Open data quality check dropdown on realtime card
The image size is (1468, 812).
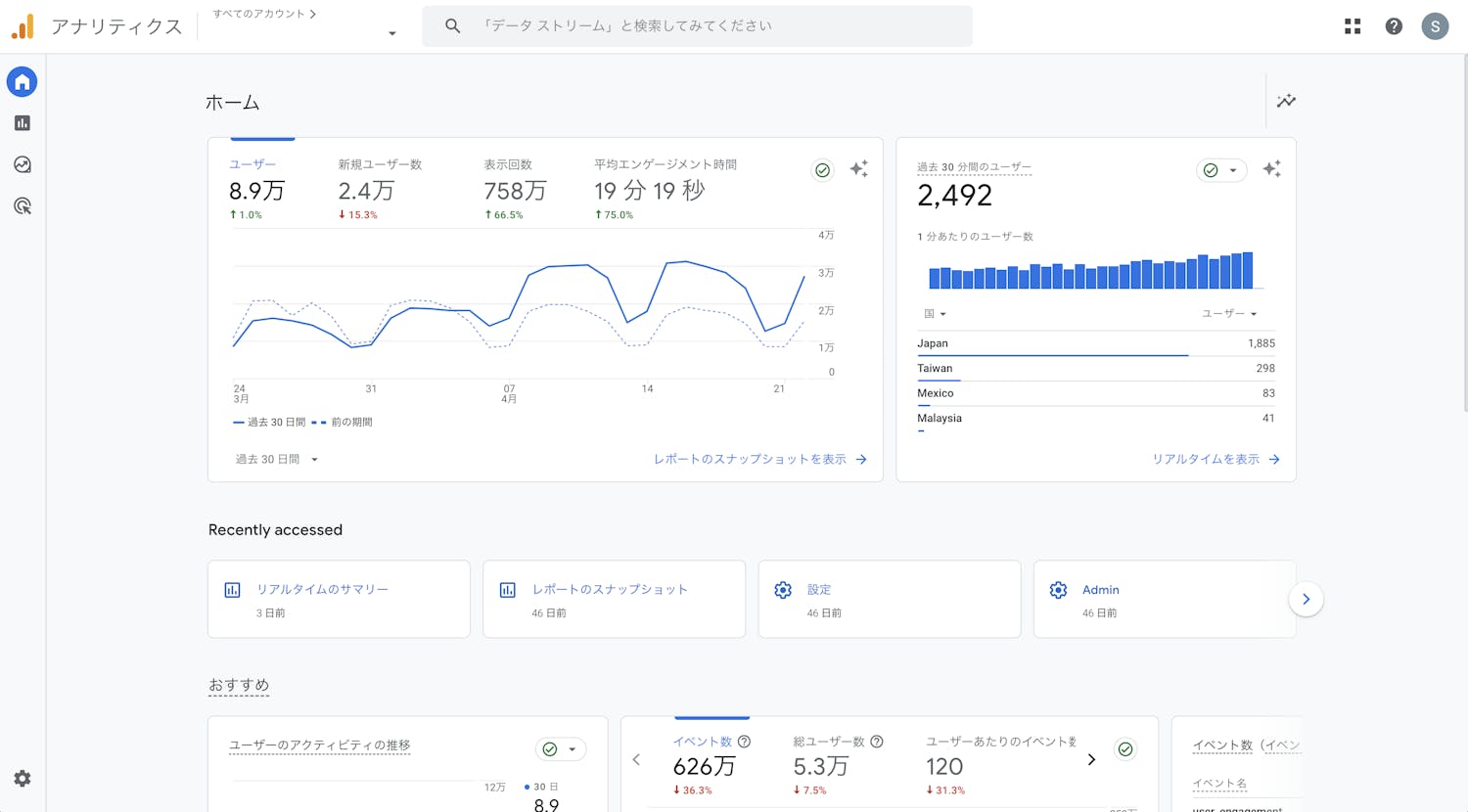point(1220,170)
